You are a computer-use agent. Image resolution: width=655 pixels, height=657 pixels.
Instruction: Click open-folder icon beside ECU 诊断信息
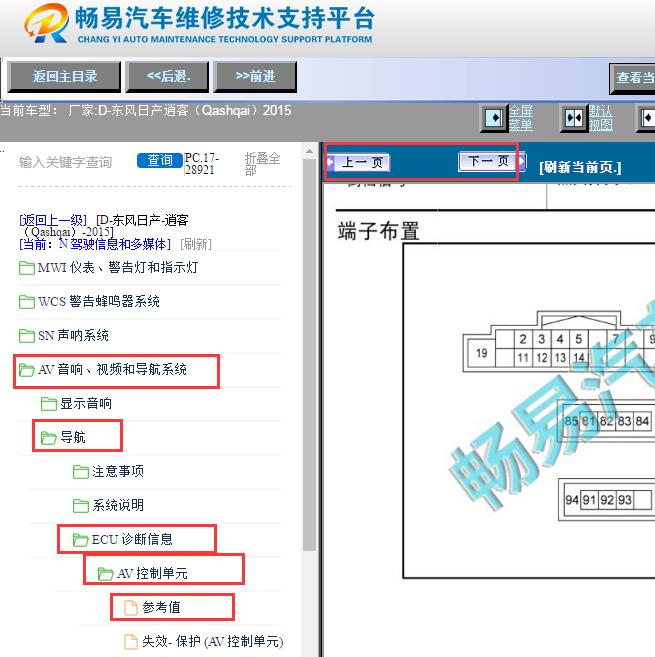point(80,540)
